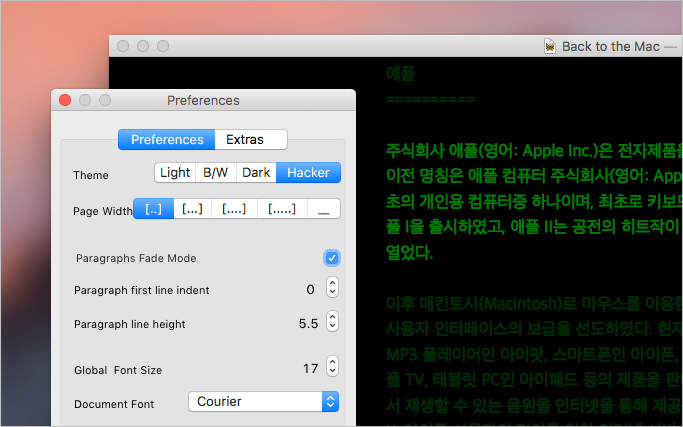683x427 pixels.
Task: Set page width to [..]
Action: (153, 209)
